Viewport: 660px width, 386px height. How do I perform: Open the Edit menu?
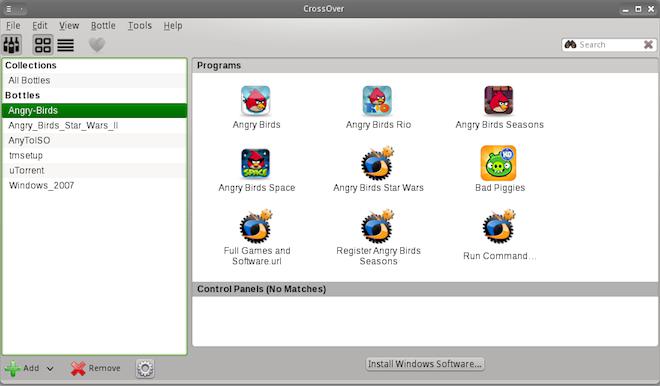(x=40, y=26)
